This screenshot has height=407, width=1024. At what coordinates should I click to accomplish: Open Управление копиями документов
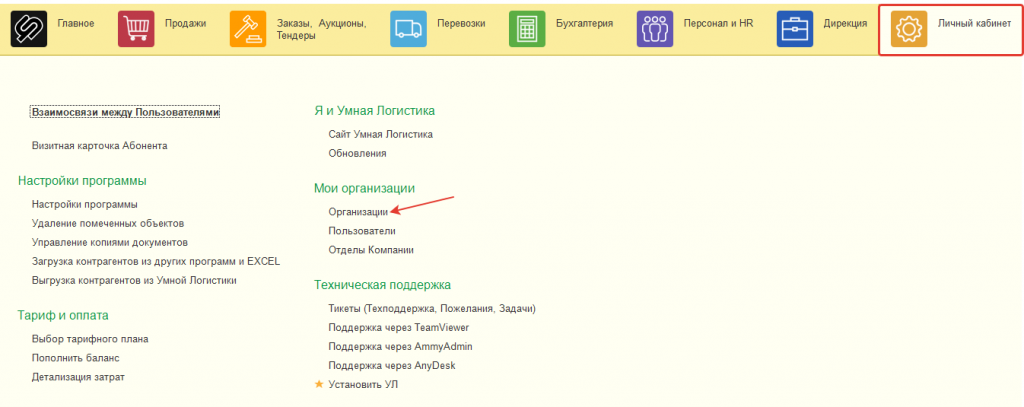110,242
